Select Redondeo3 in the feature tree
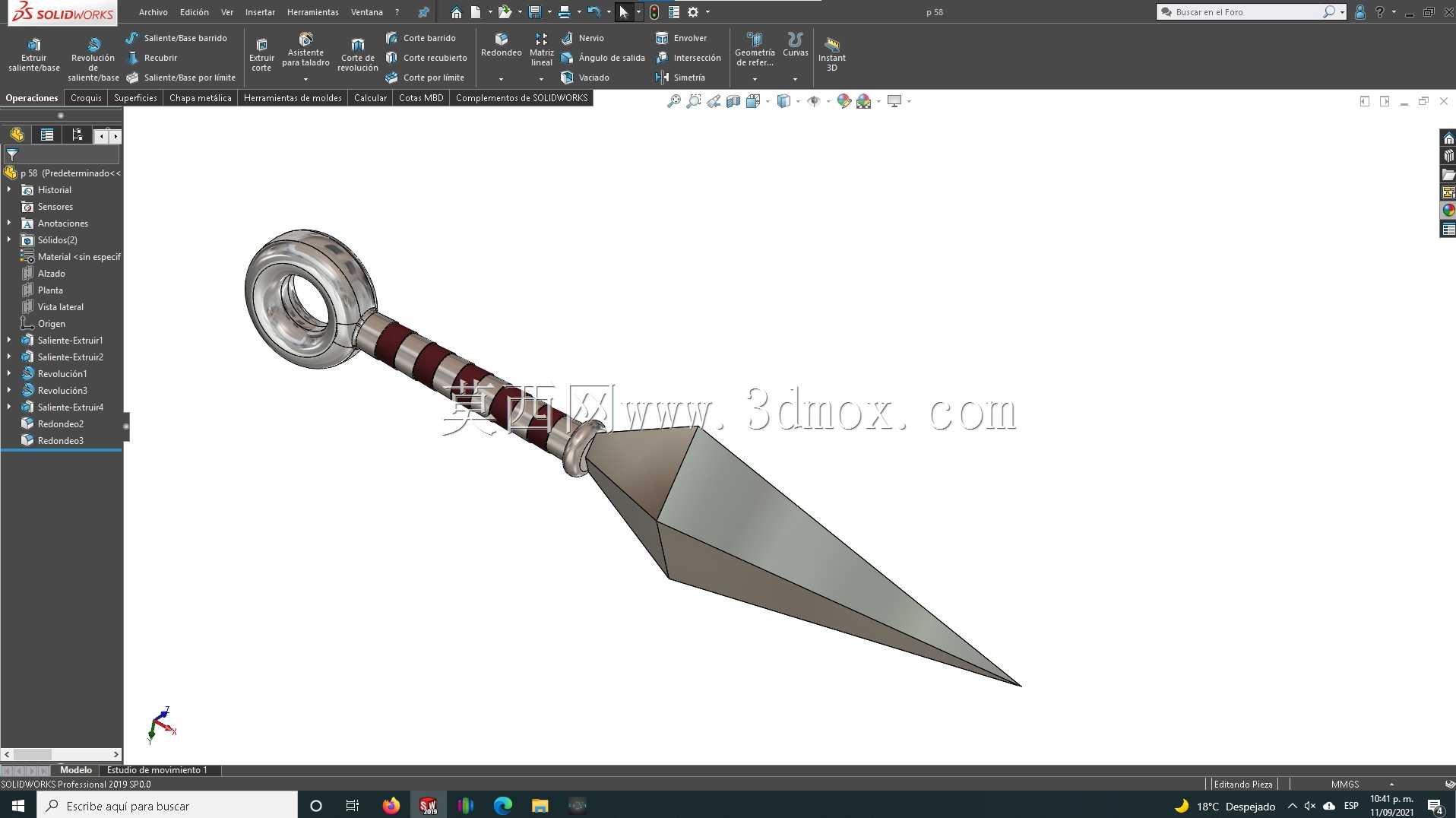This screenshot has height=818, width=1456. pos(60,440)
